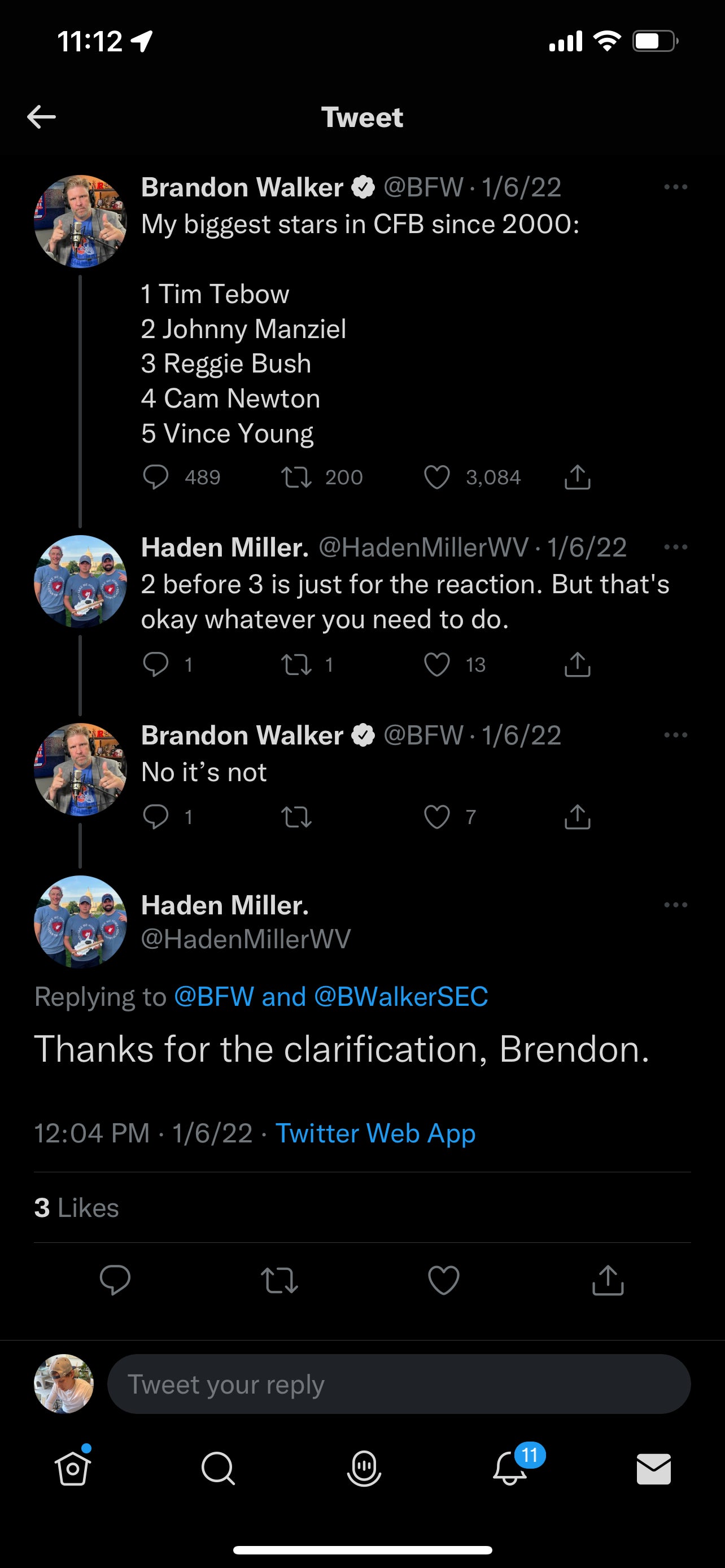The width and height of the screenshot is (725, 1568).
Task: Go to Home tab in bottom bar
Action: coord(73,1468)
